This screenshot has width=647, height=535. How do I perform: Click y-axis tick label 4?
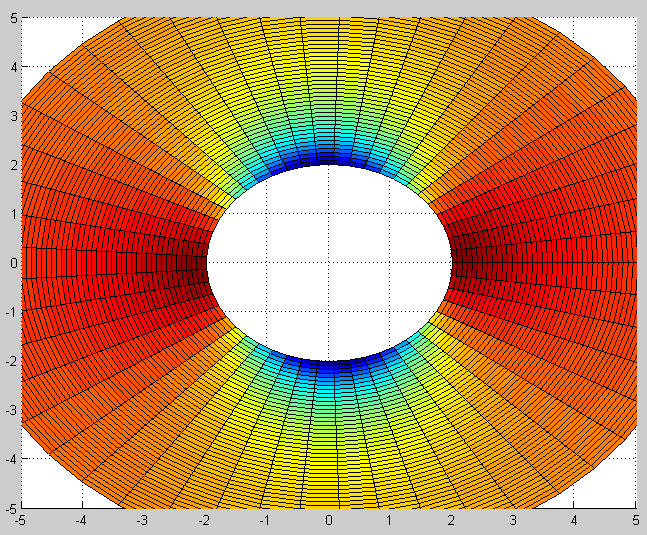point(13,67)
